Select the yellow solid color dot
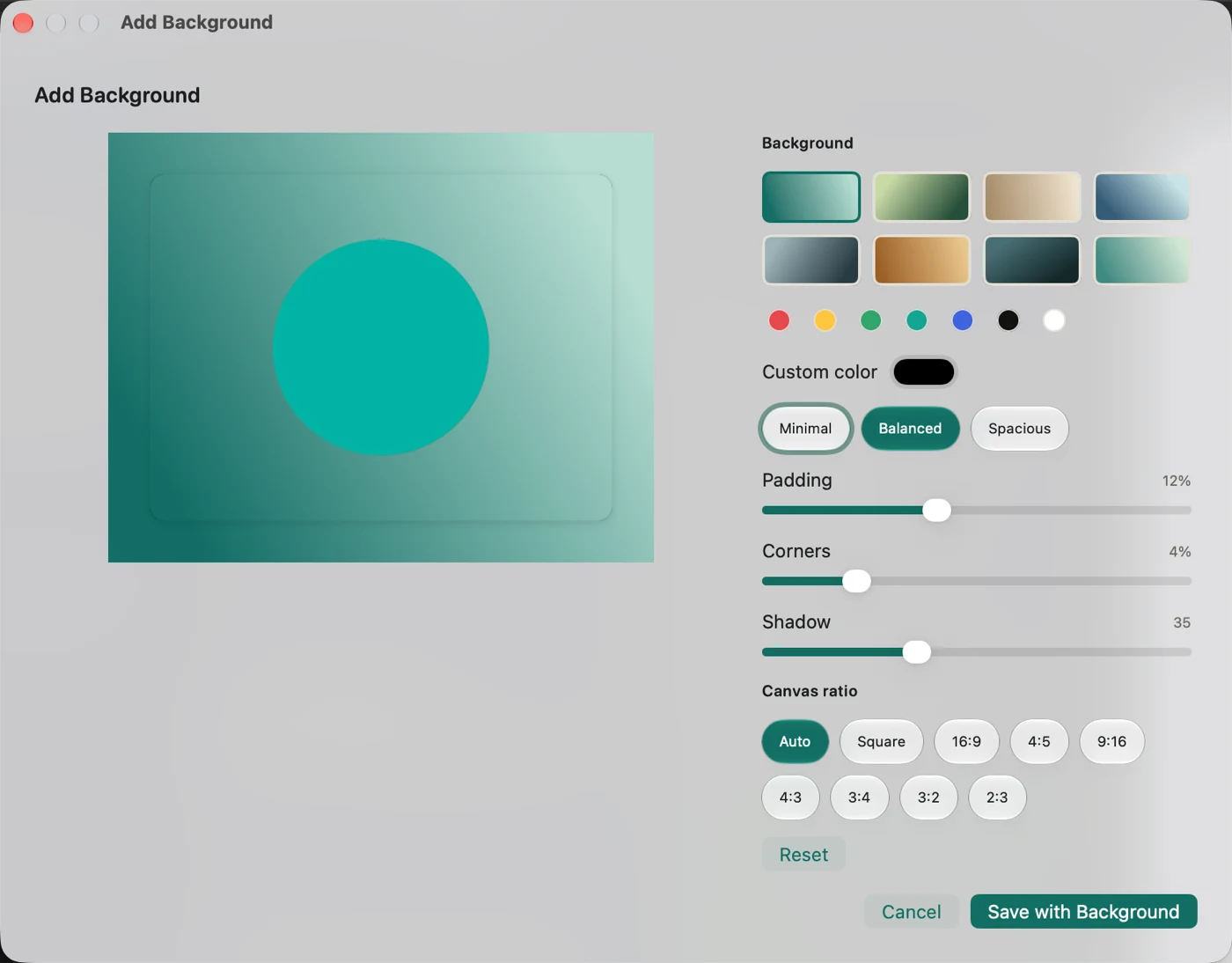Screen dimensions: 1232x963 825,320
